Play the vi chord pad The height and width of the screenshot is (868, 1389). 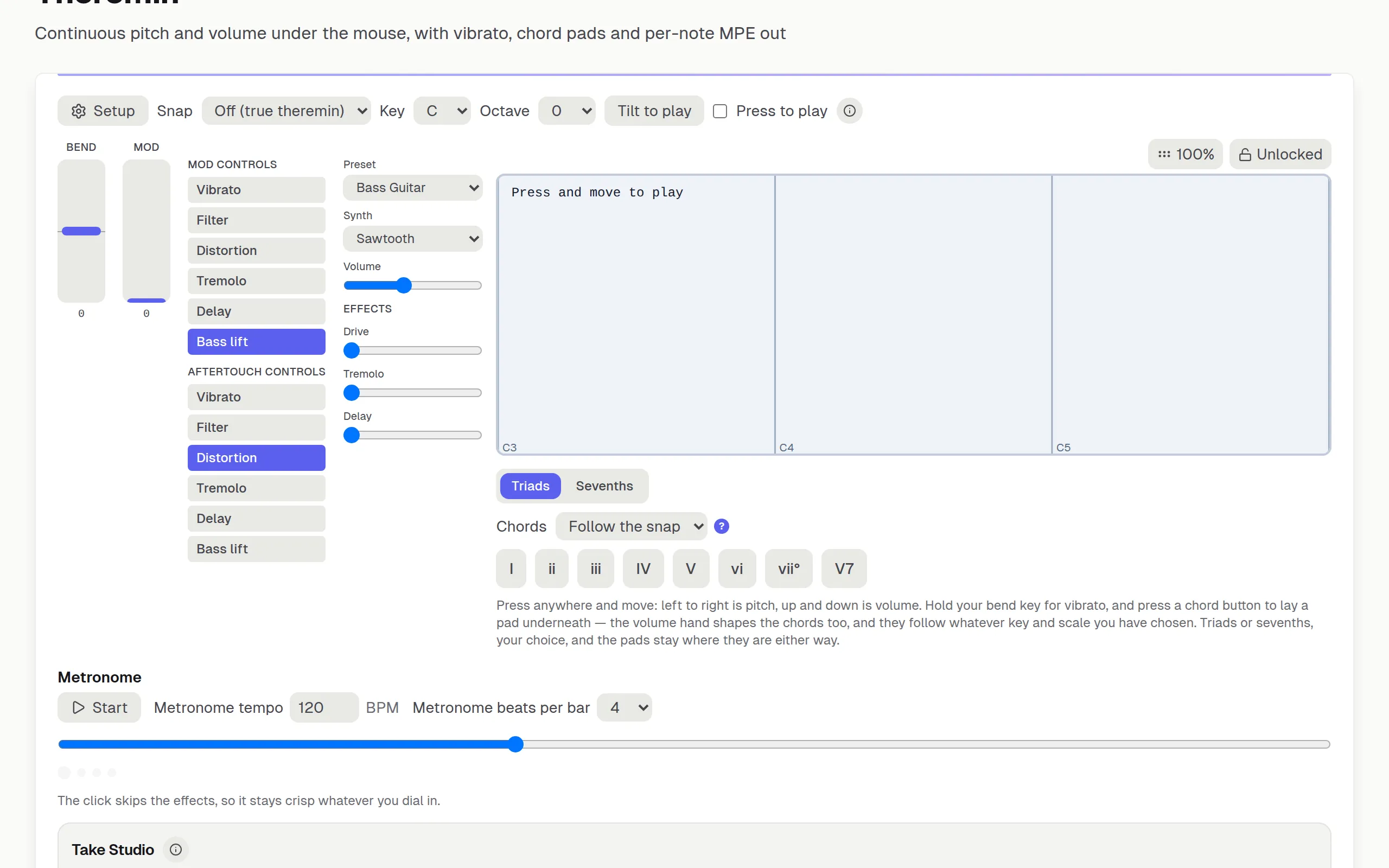pyautogui.click(x=737, y=569)
